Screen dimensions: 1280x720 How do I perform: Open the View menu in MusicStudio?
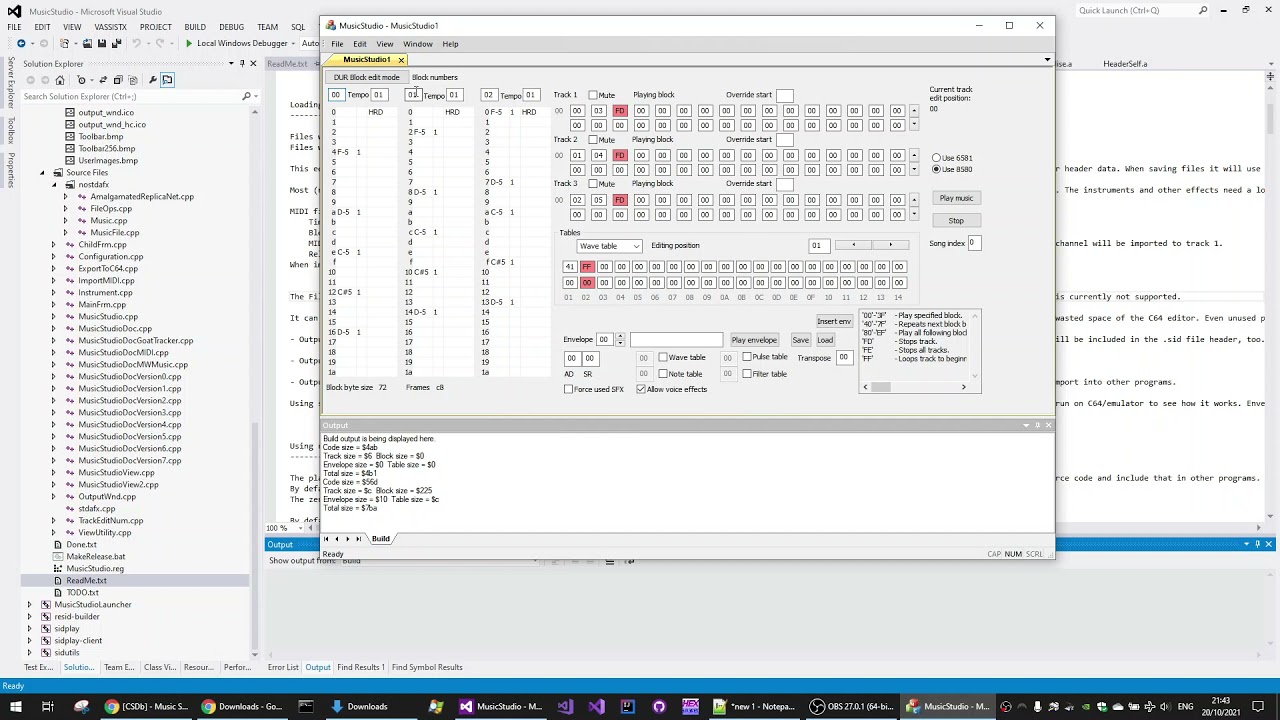[x=384, y=44]
